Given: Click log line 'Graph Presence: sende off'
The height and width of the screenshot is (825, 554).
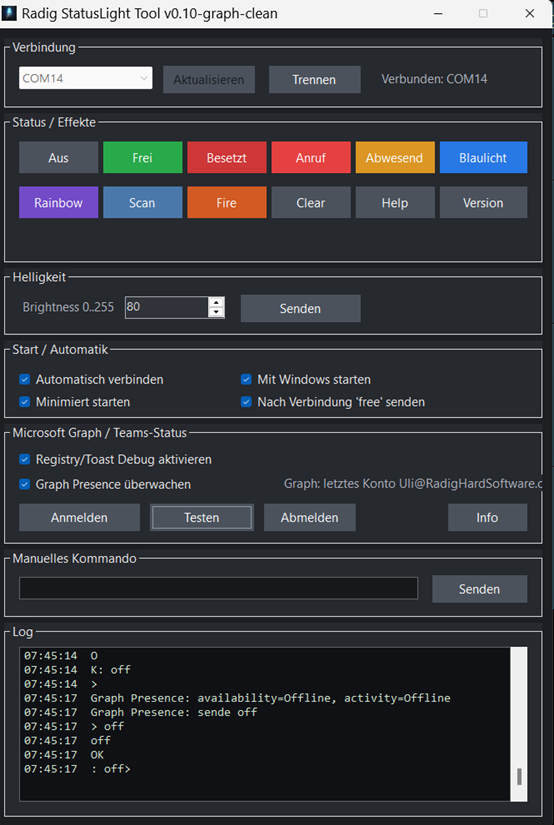Looking at the screenshot, I should [174, 712].
